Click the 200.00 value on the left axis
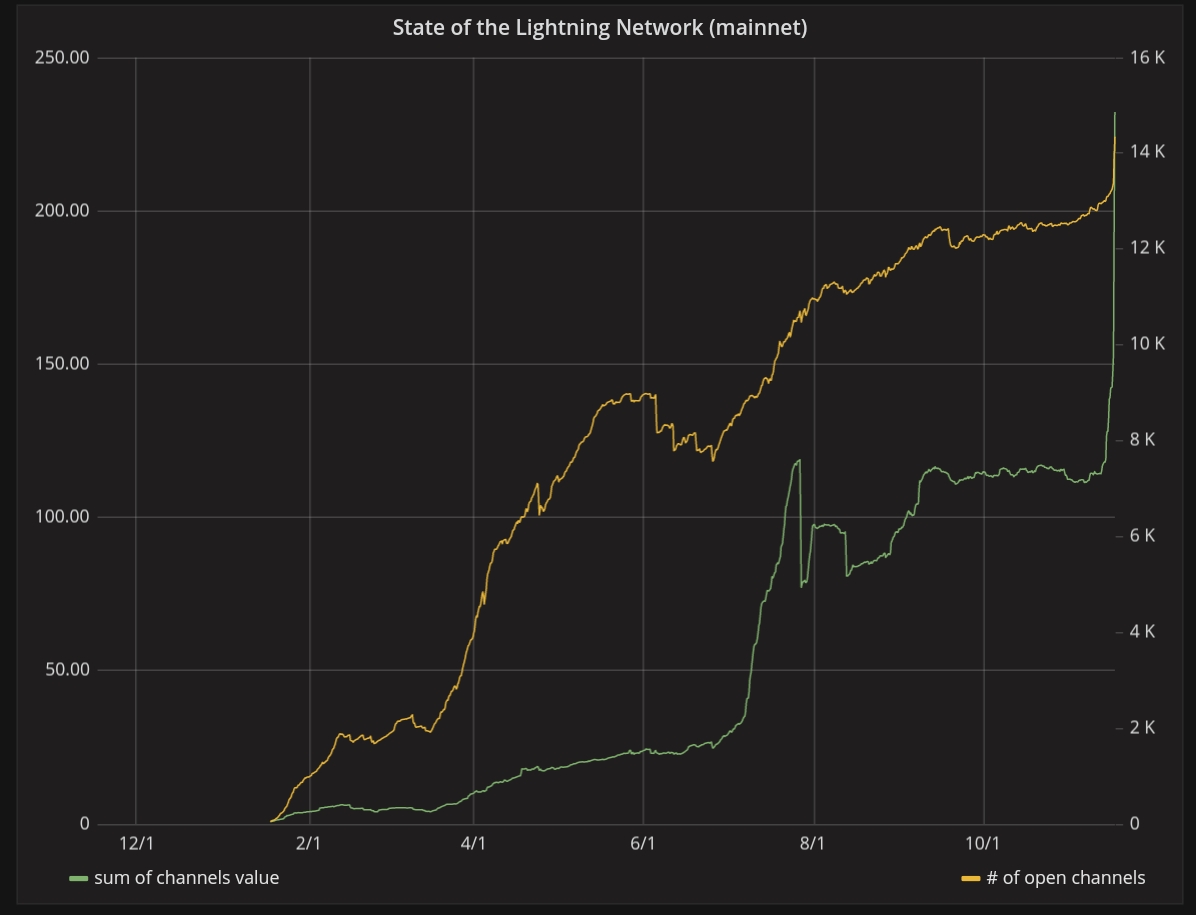The height and width of the screenshot is (915, 1196). 62,211
